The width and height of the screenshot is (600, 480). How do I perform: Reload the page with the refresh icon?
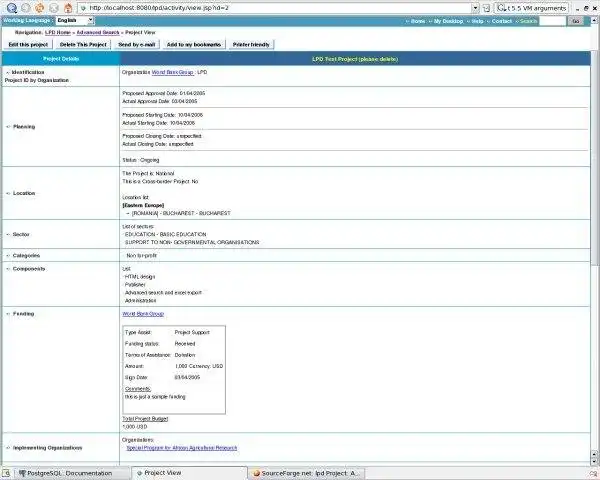click(40, 7)
